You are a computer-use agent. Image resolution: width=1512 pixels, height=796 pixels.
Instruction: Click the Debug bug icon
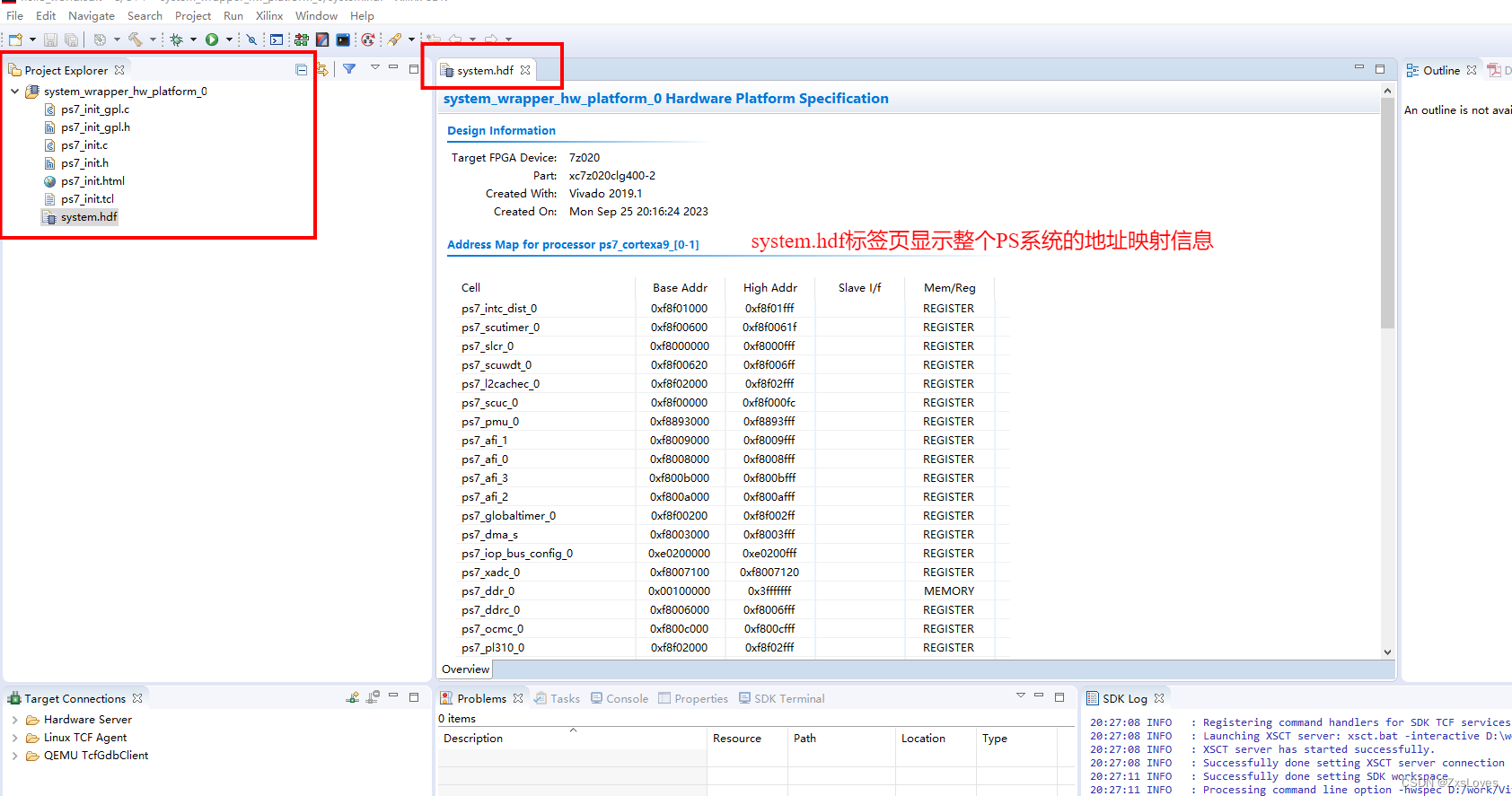tap(176, 39)
